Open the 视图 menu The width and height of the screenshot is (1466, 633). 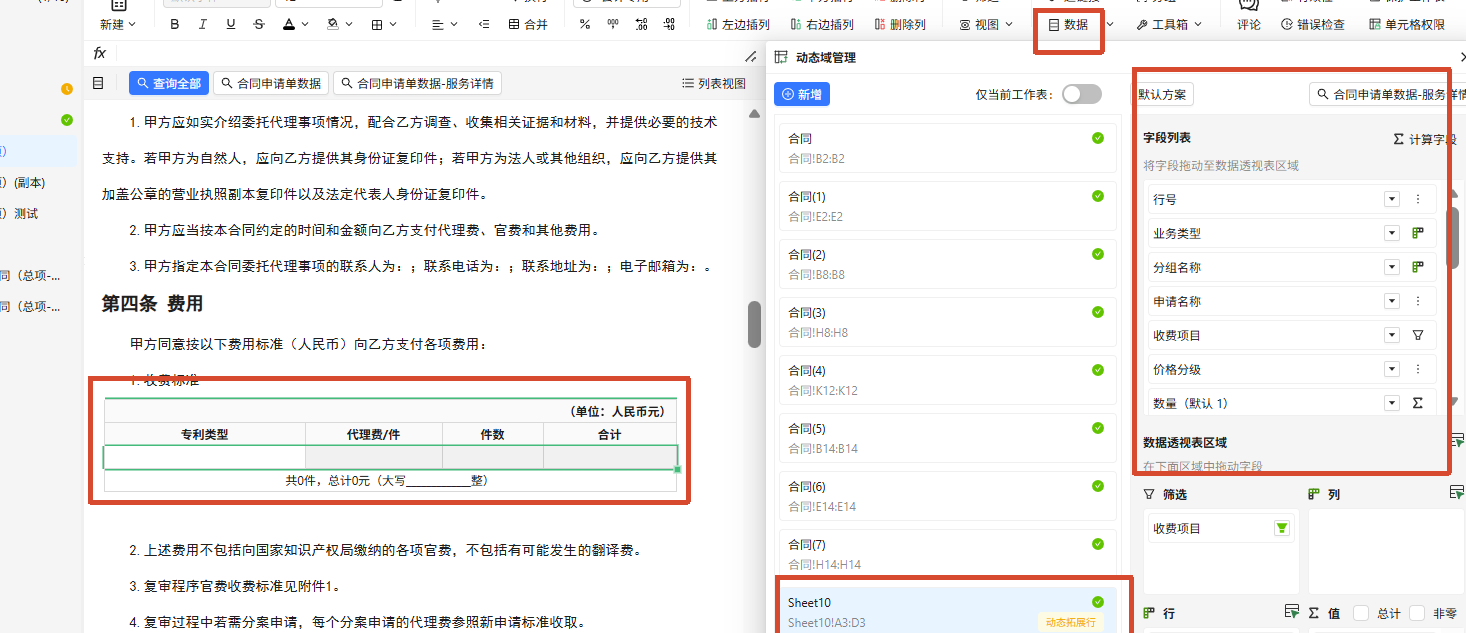(x=986, y=24)
